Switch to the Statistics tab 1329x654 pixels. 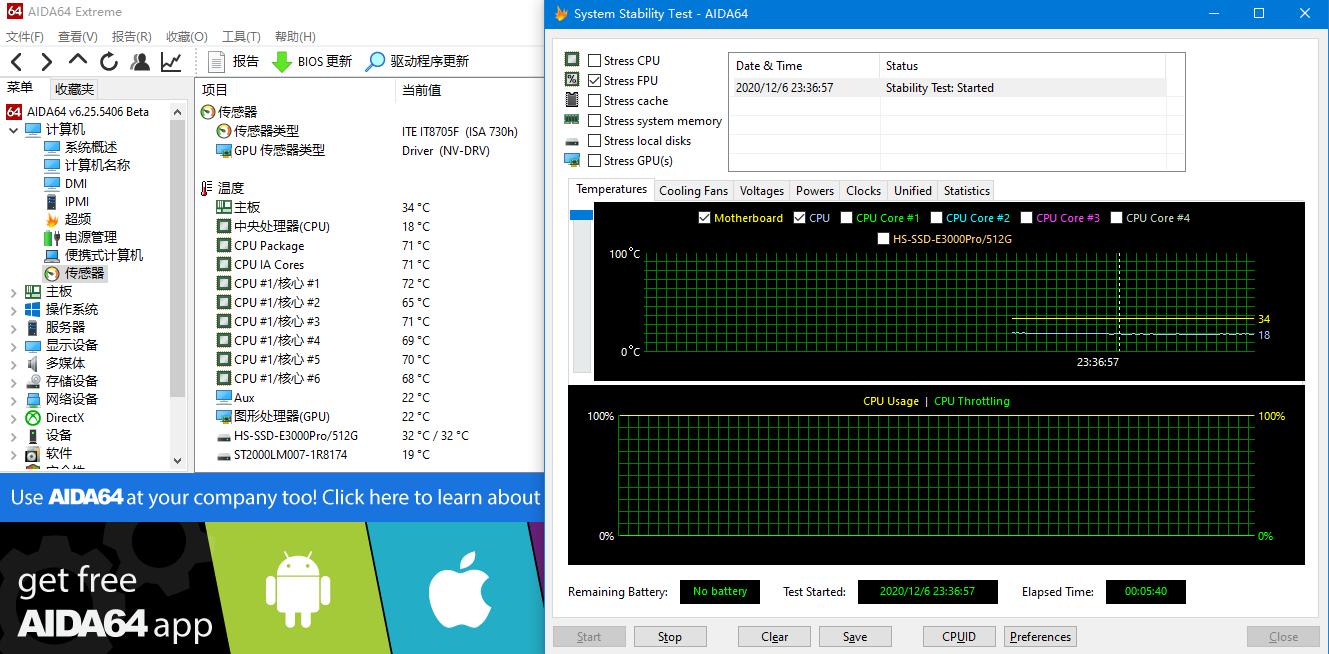[967, 190]
